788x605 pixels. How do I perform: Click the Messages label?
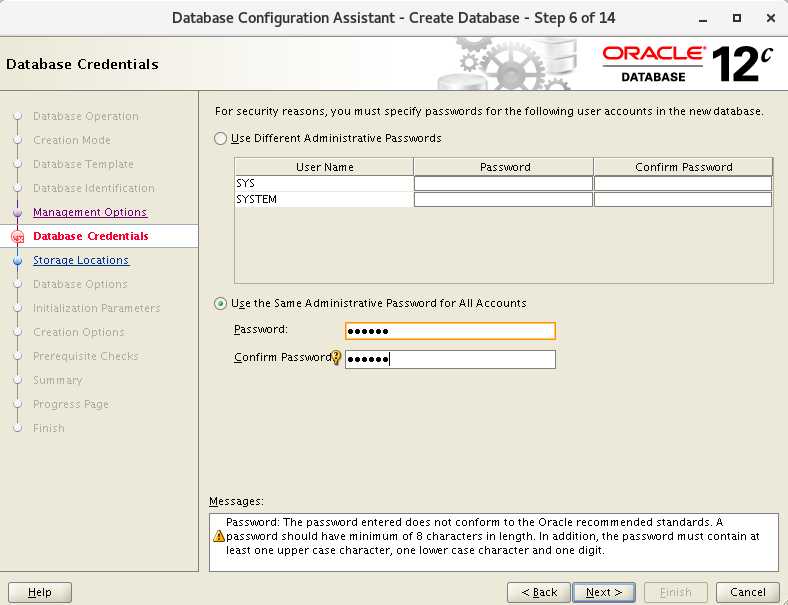pyautogui.click(x=236, y=501)
